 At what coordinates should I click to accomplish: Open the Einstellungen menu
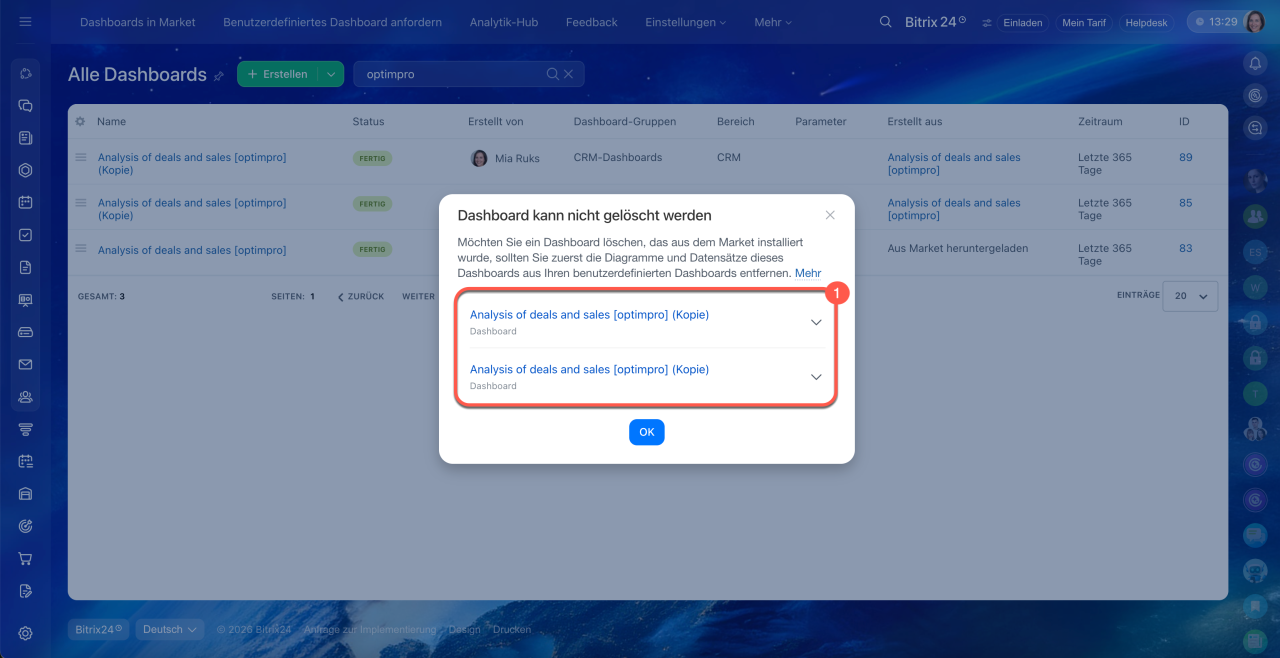coord(686,22)
